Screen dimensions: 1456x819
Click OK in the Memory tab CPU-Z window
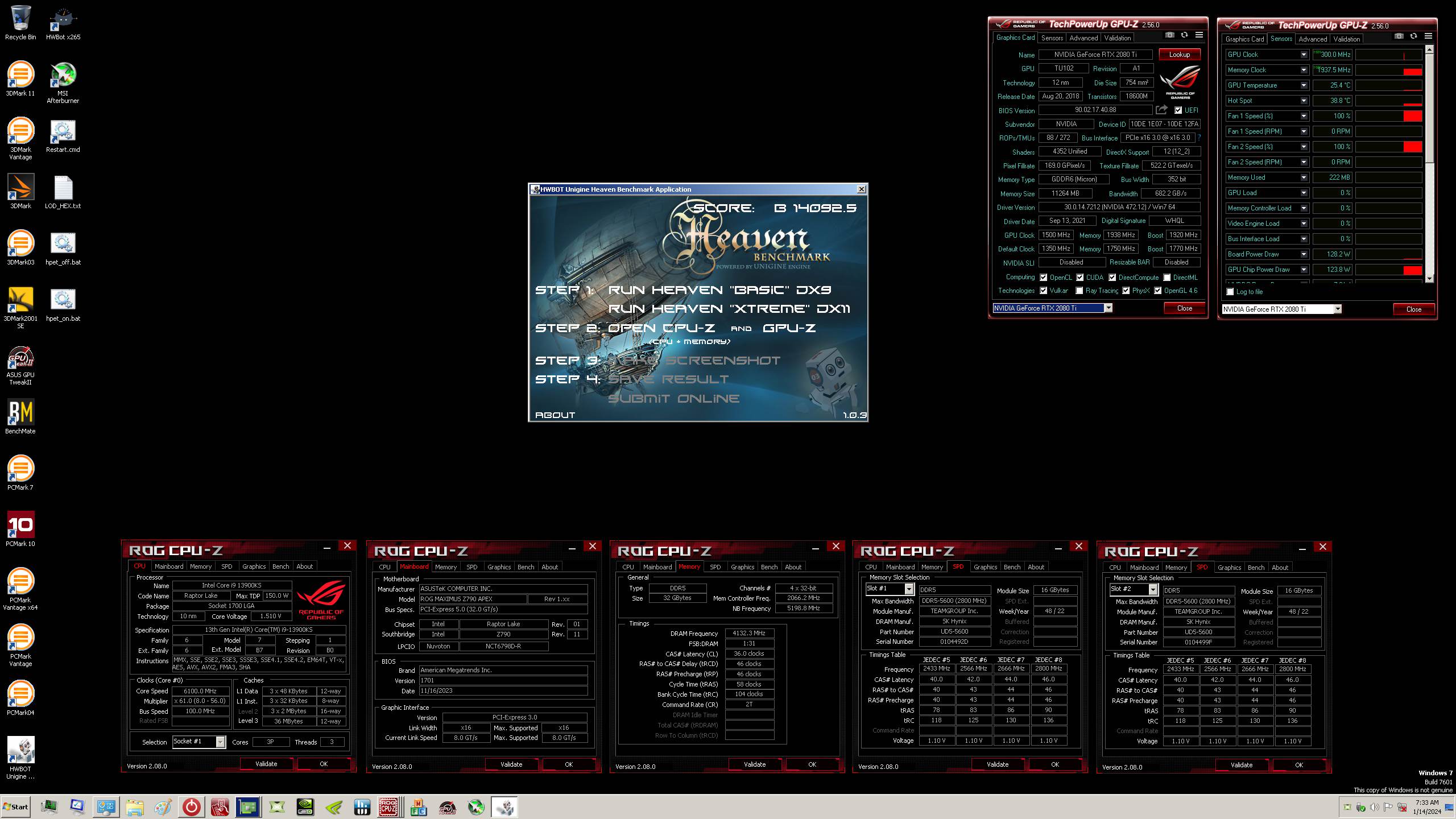pyautogui.click(x=812, y=764)
